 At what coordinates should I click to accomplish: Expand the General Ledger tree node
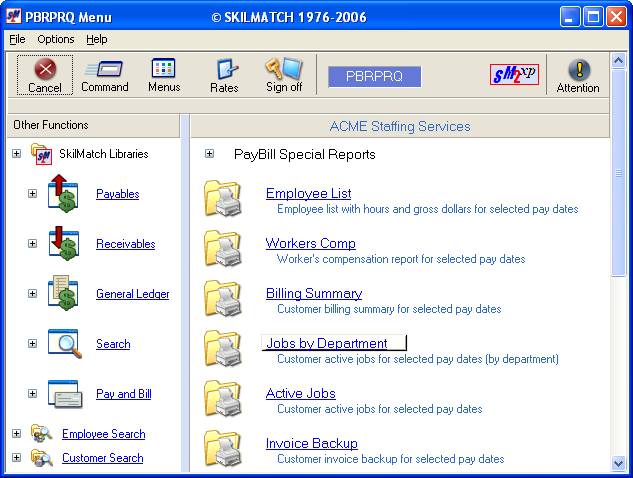coord(32,294)
